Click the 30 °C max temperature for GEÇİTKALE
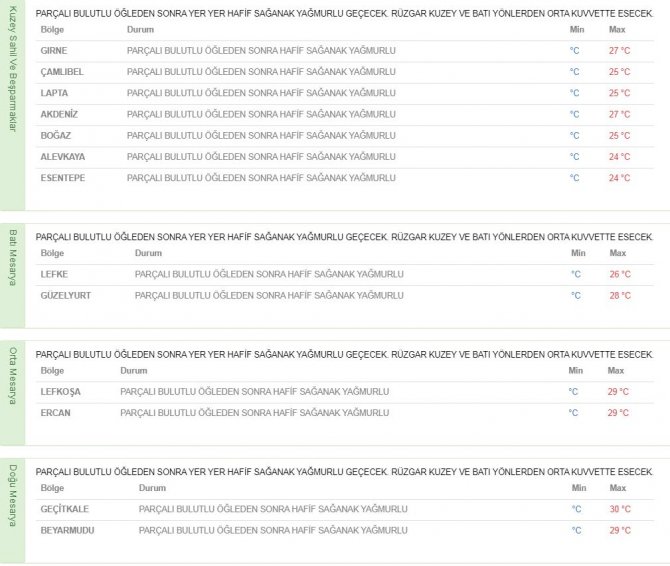670x566 pixels. 619,509
